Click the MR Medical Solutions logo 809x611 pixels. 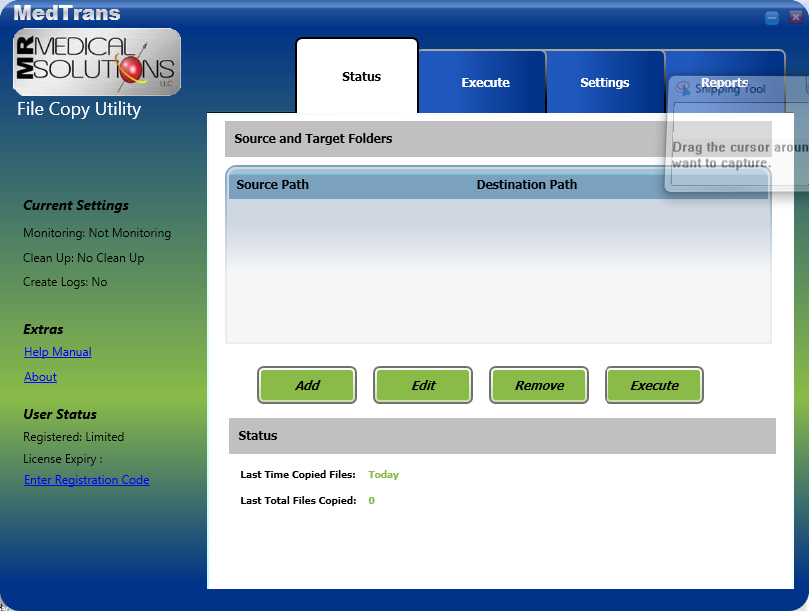pyautogui.click(x=96, y=62)
